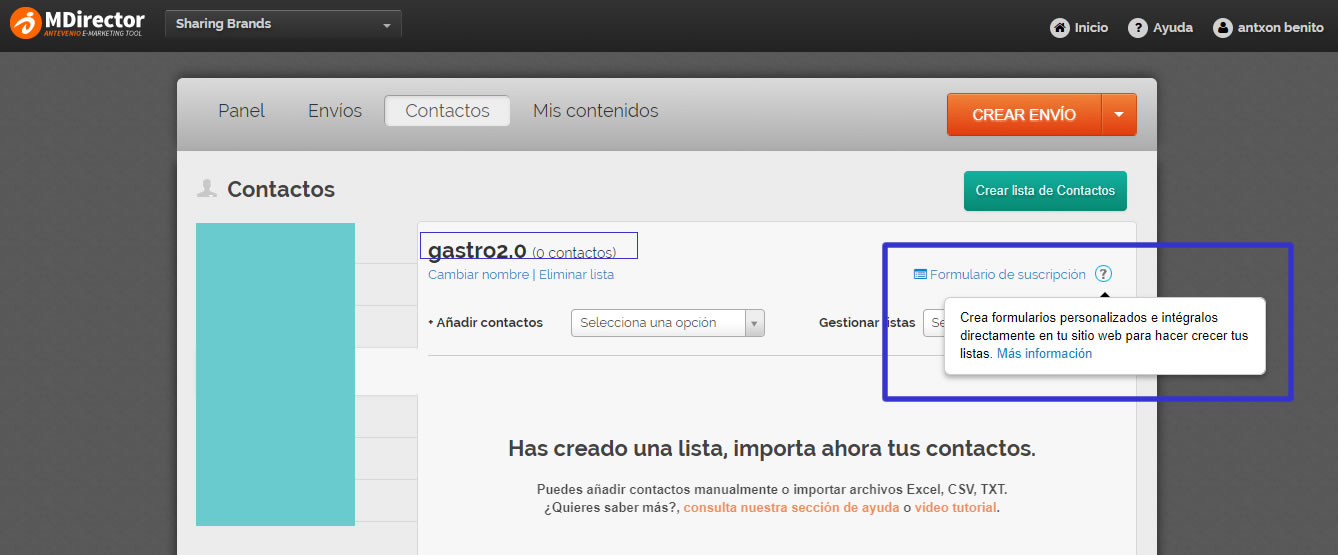Open the Sharing Brands account dropdown
1338x555 pixels.
(x=283, y=25)
